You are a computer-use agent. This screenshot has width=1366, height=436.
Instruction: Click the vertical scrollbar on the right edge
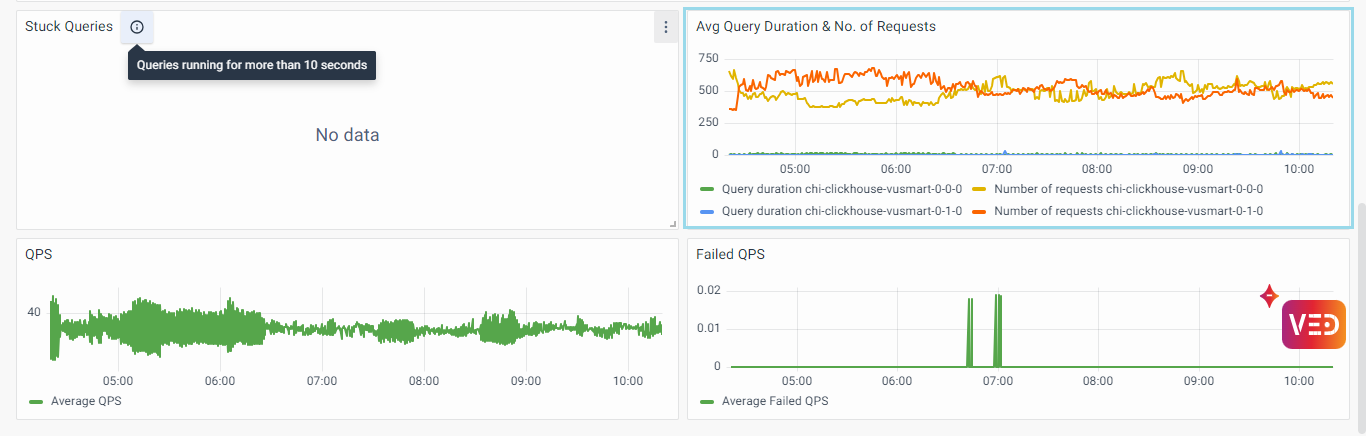point(1360,300)
